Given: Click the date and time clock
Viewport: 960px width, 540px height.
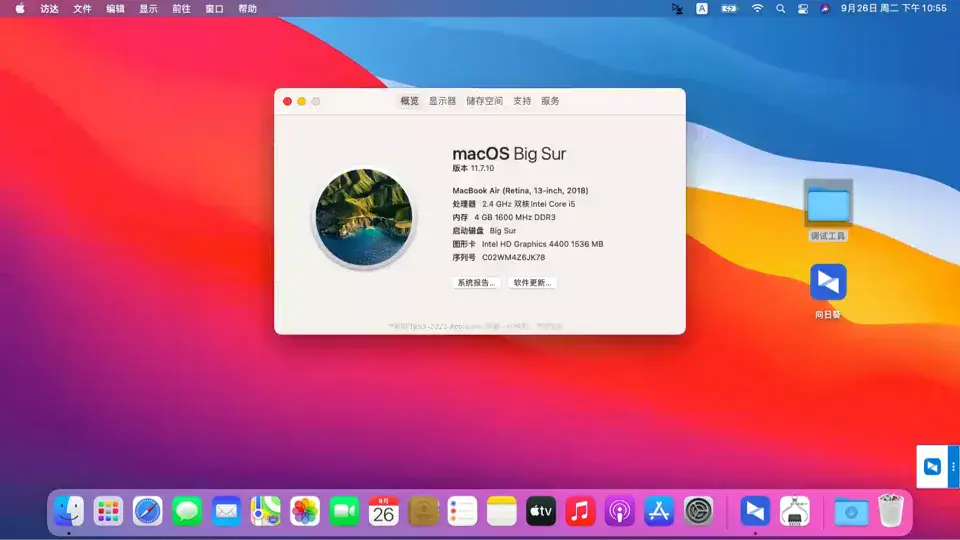Looking at the screenshot, I should (893, 9).
